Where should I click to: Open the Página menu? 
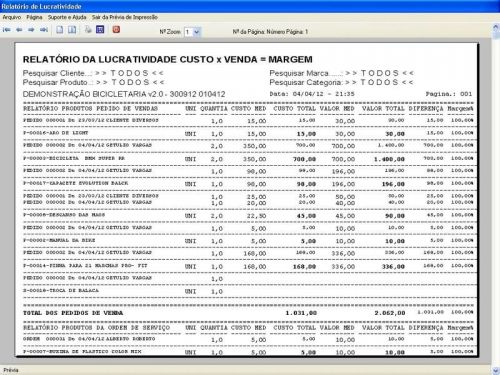click(34, 17)
